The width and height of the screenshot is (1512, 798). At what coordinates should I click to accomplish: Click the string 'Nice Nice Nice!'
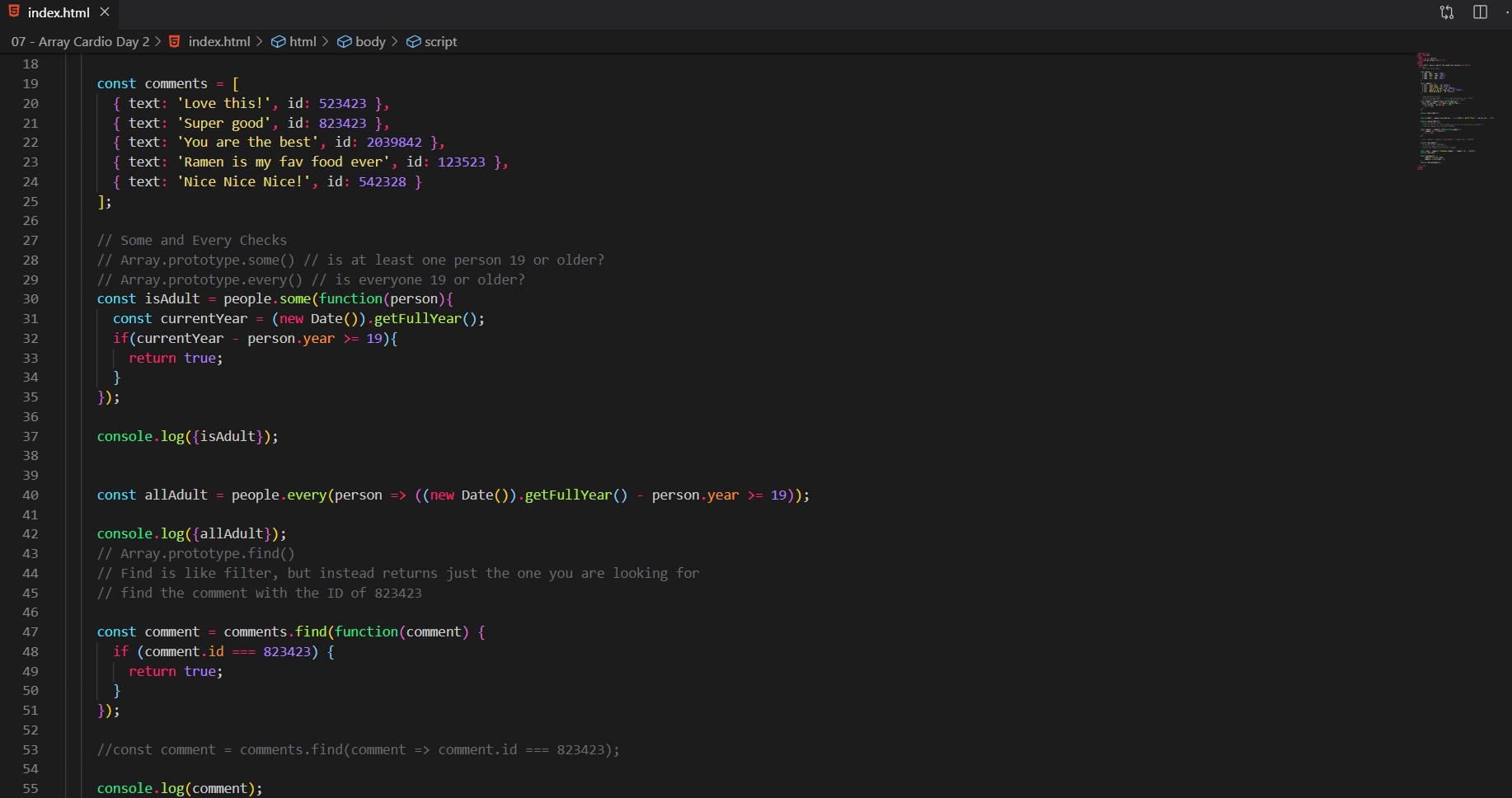[x=244, y=181]
